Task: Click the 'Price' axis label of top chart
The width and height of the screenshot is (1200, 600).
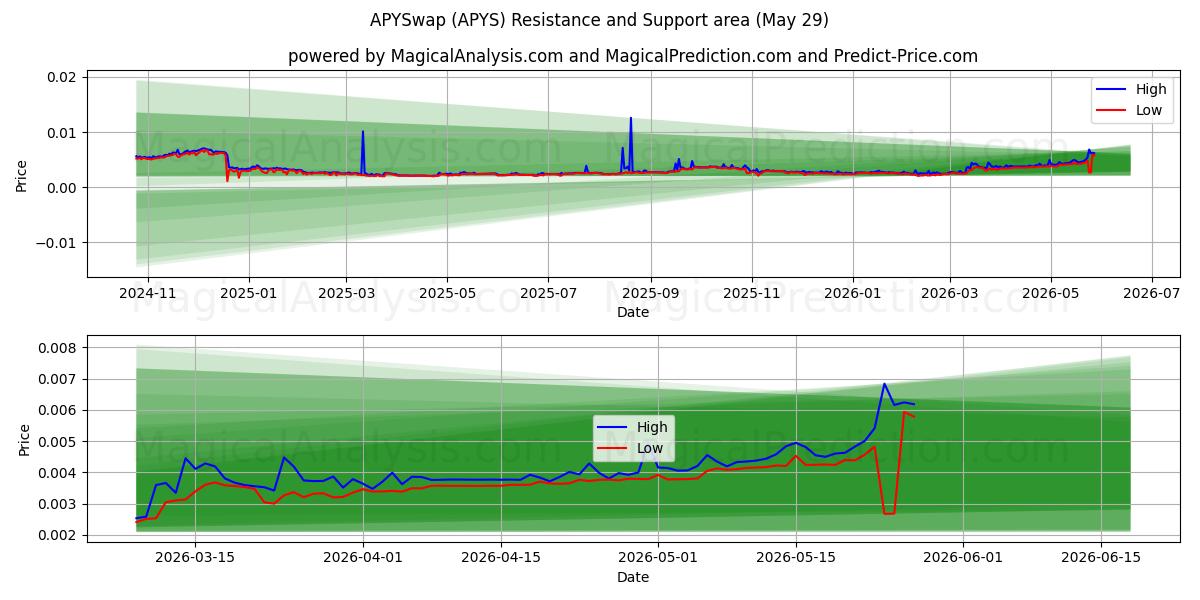Action: pyautogui.click(x=22, y=176)
